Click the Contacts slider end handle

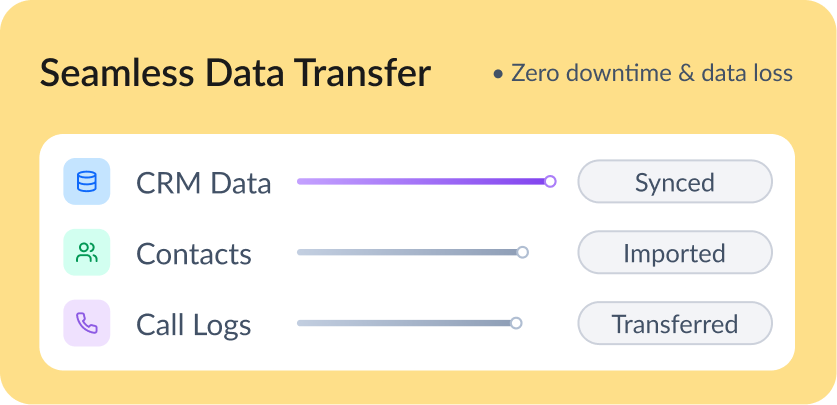pos(522,252)
